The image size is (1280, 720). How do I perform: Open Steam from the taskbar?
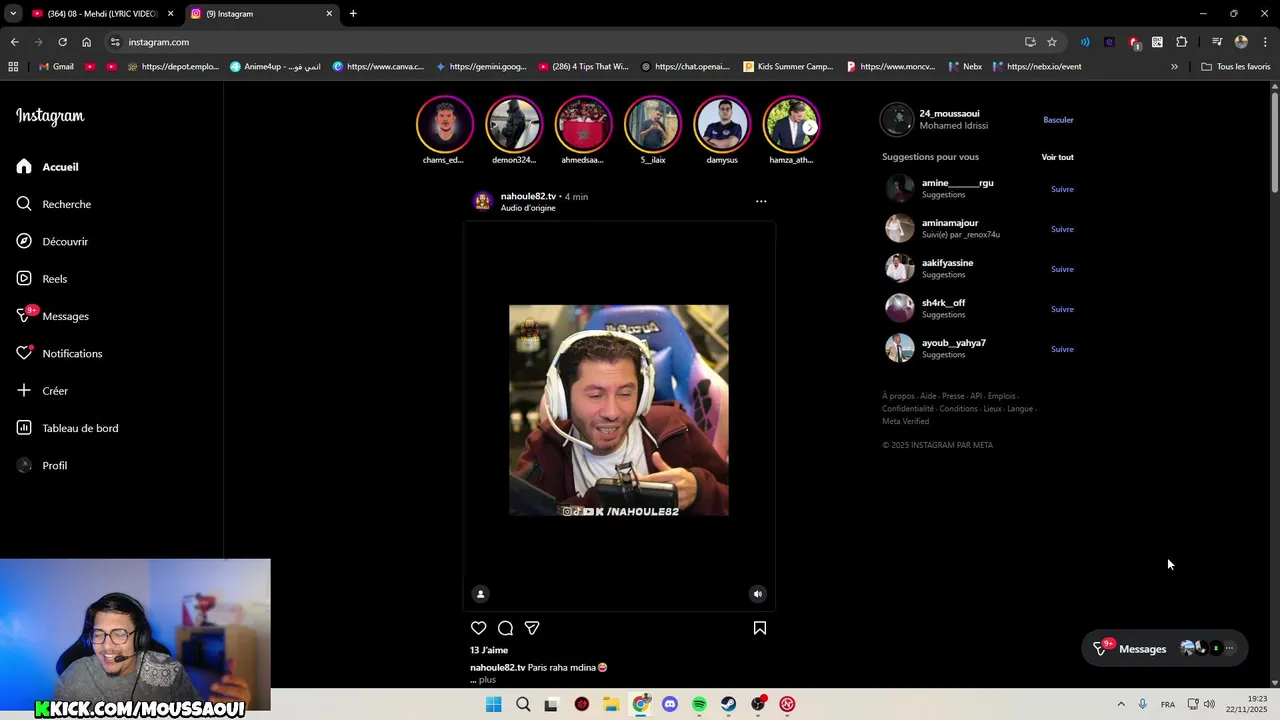click(x=729, y=704)
